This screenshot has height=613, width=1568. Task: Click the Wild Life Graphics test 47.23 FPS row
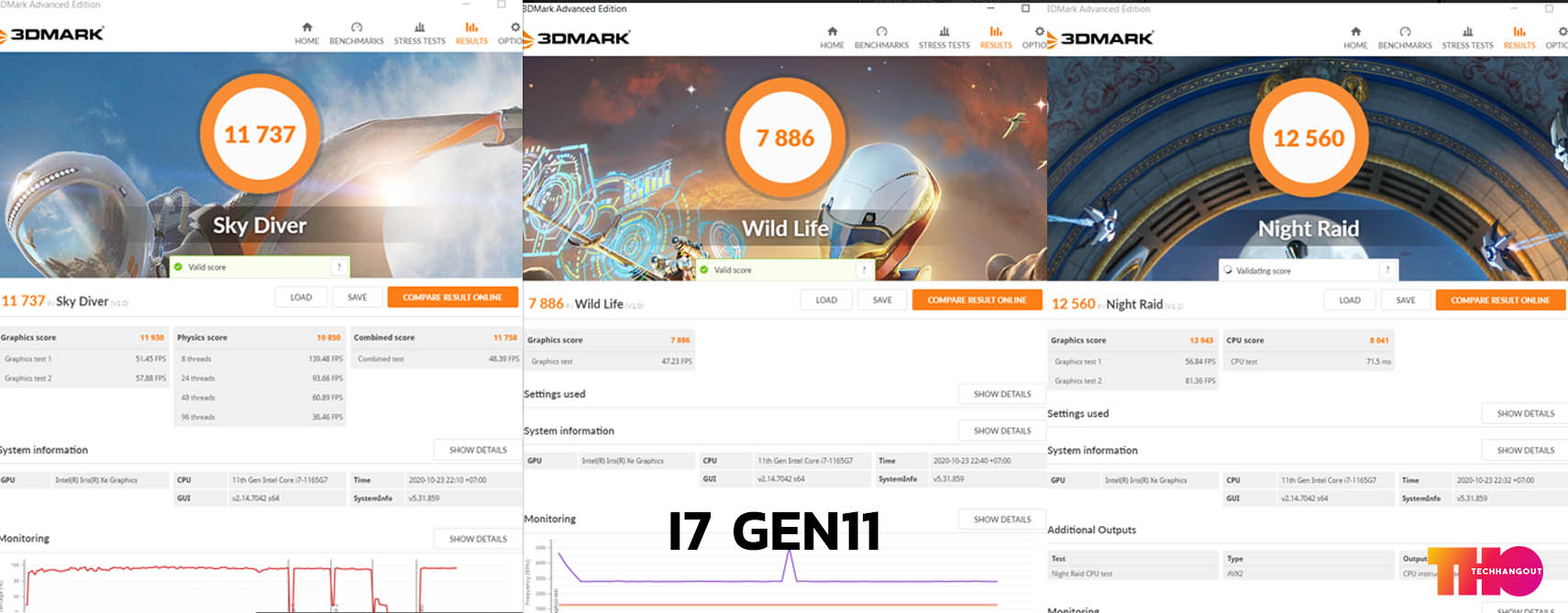(610, 362)
